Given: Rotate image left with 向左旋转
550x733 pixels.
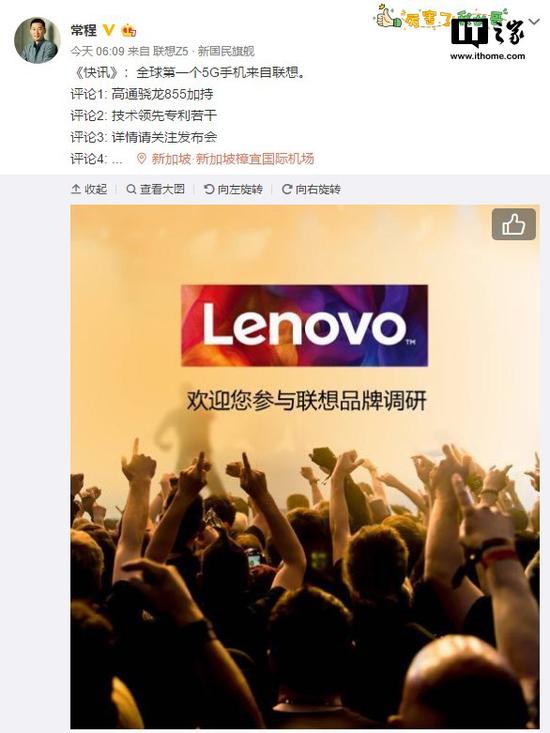Looking at the screenshot, I should pos(233,189).
